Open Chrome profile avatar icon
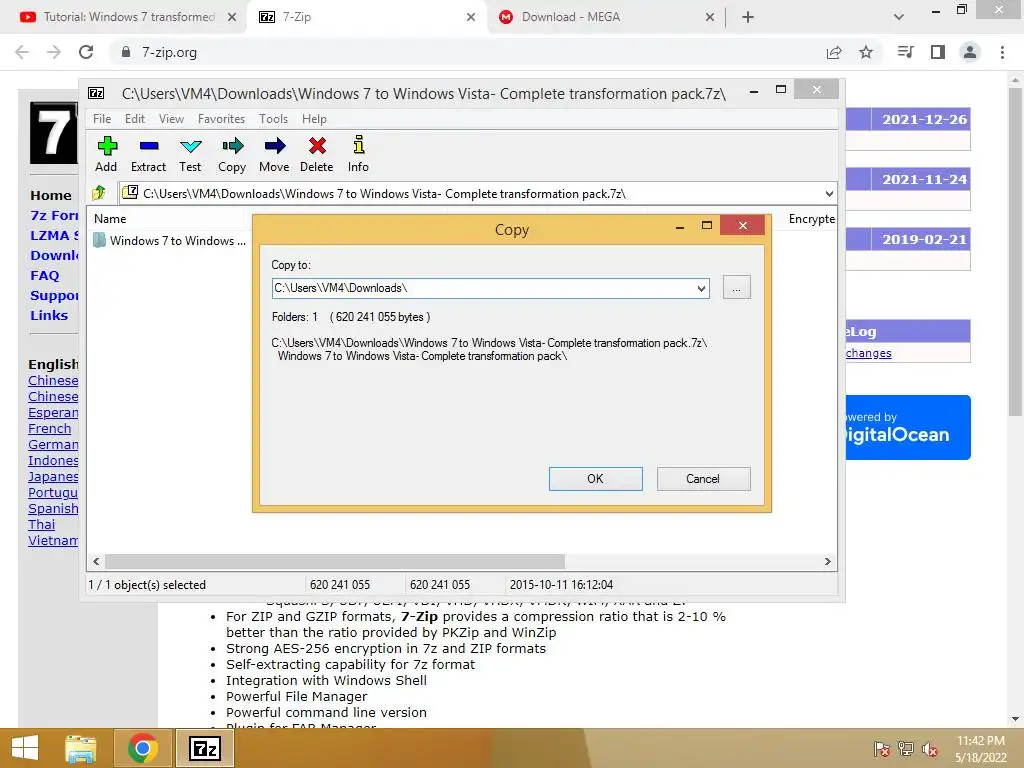Image resolution: width=1024 pixels, height=768 pixels. (x=970, y=52)
